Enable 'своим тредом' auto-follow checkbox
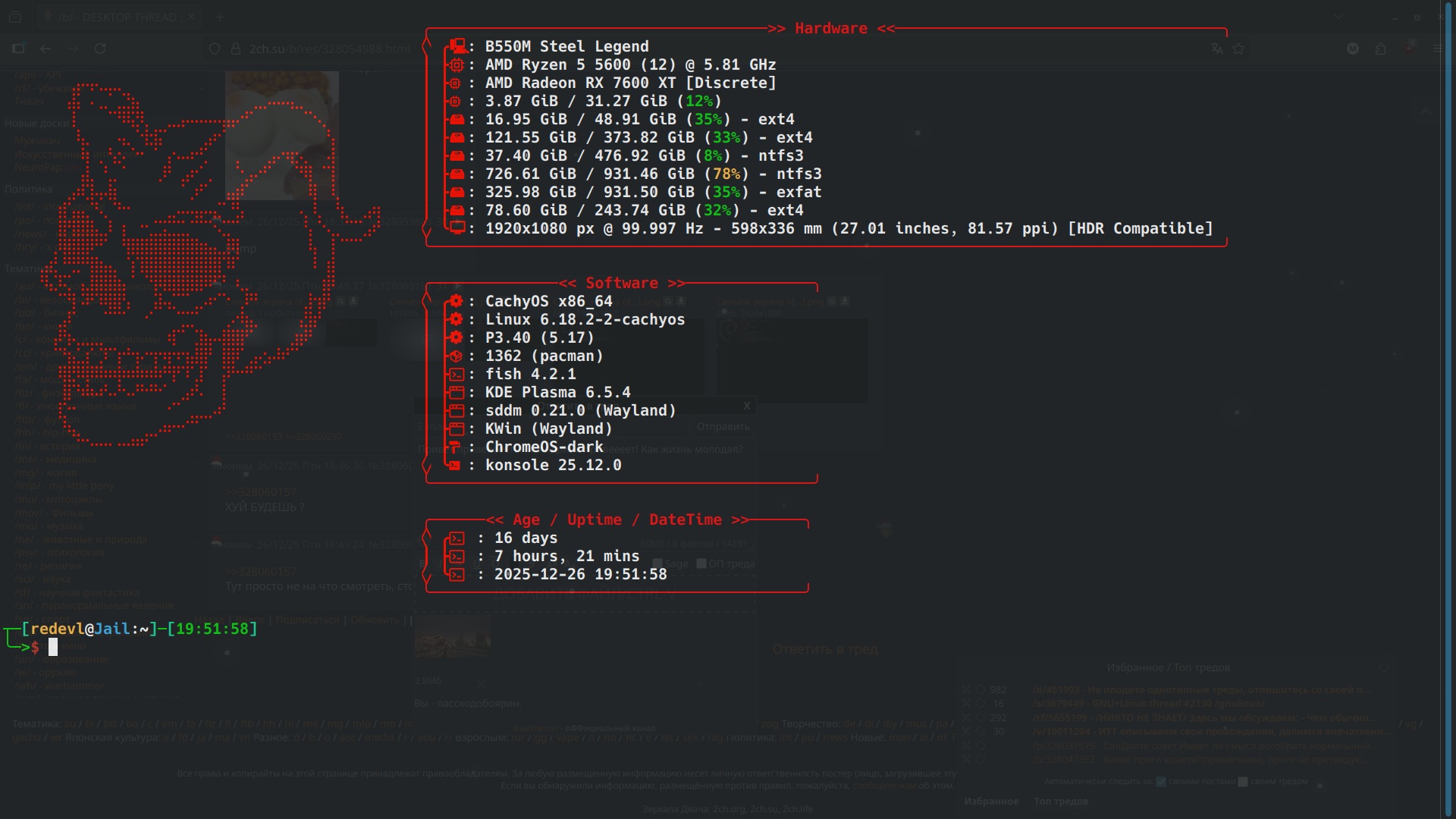Screen dimensions: 1456x819 (x=1243, y=781)
